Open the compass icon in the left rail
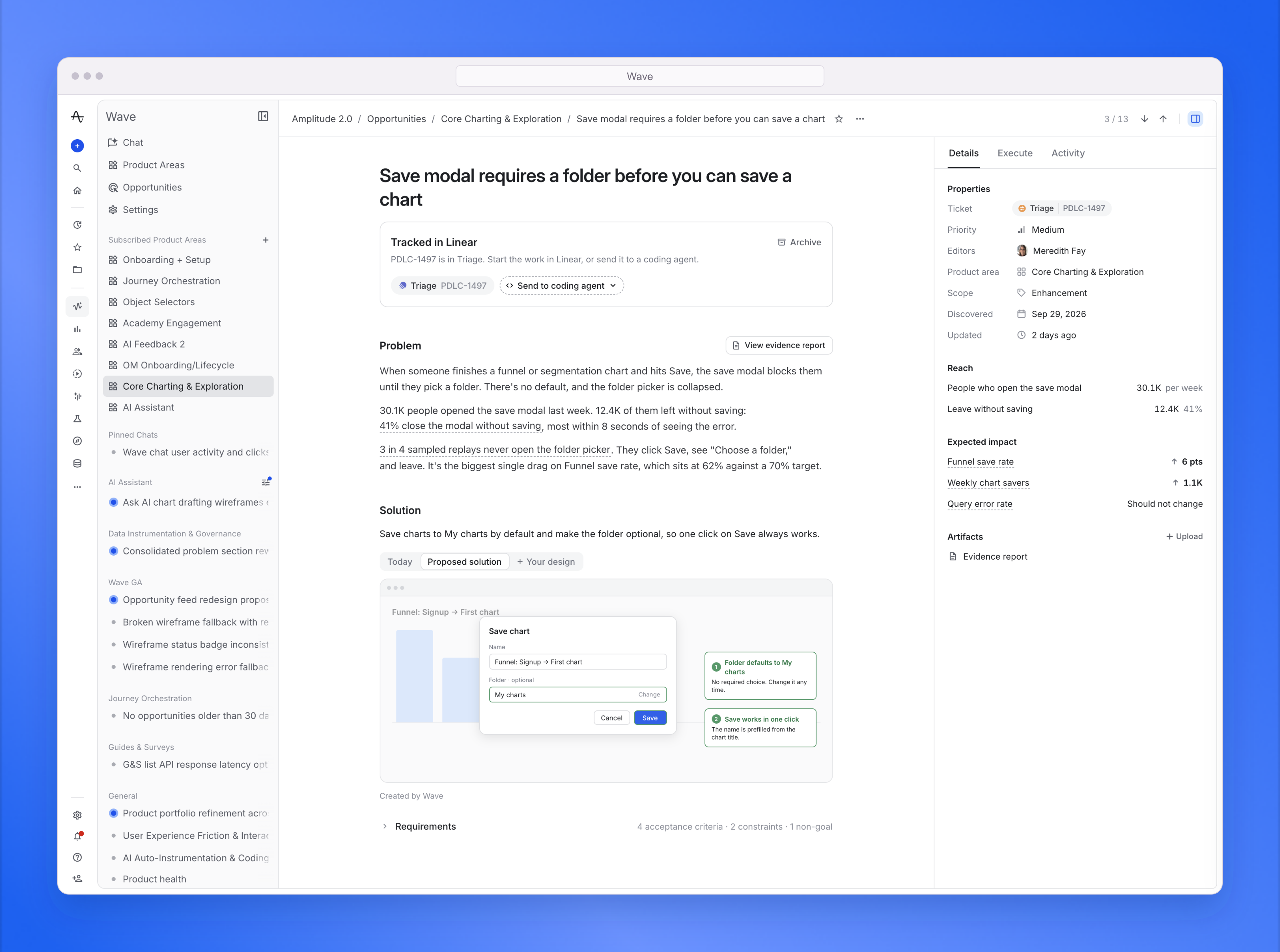Image resolution: width=1280 pixels, height=952 pixels. [x=77, y=442]
